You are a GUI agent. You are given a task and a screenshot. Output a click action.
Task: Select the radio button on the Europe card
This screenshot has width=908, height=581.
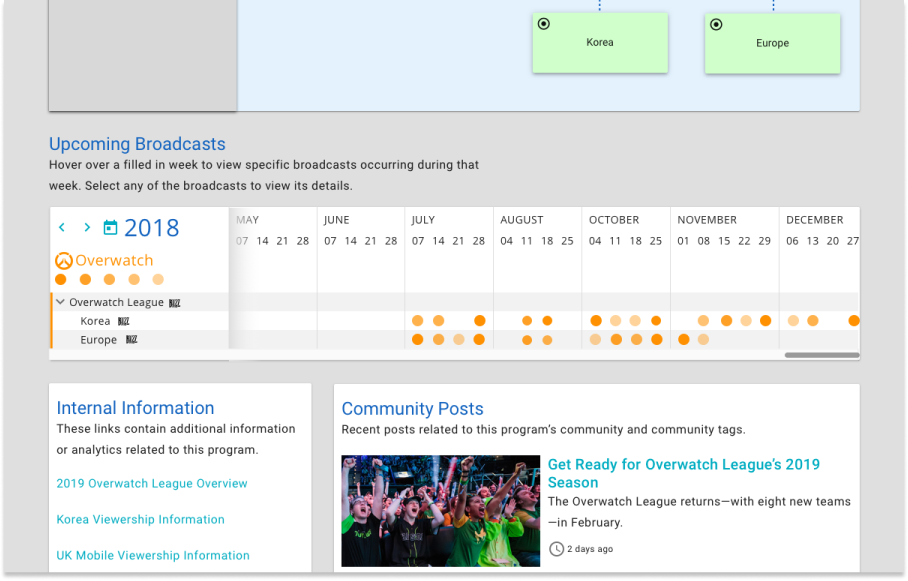coord(716,24)
